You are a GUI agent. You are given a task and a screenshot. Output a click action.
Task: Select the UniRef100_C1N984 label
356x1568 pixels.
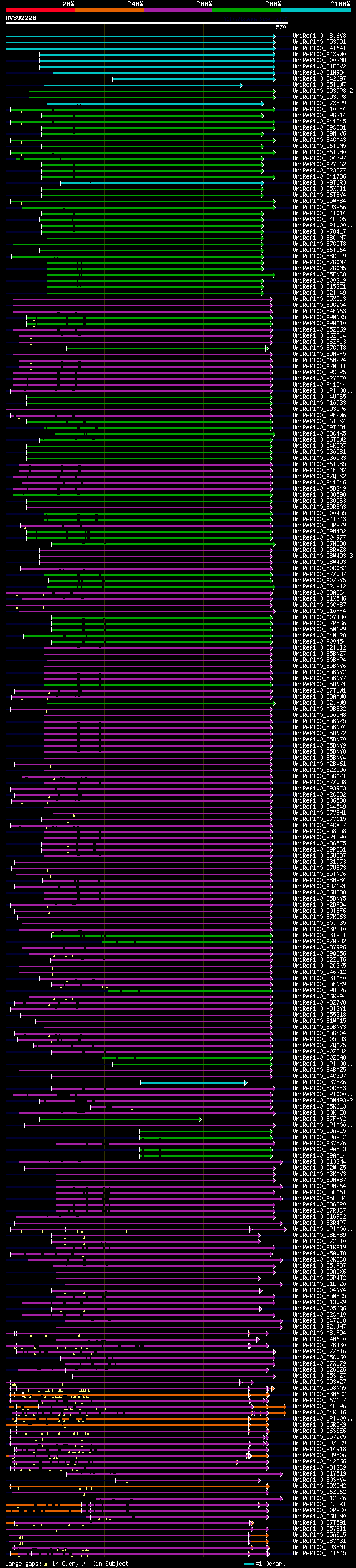tap(319, 72)
